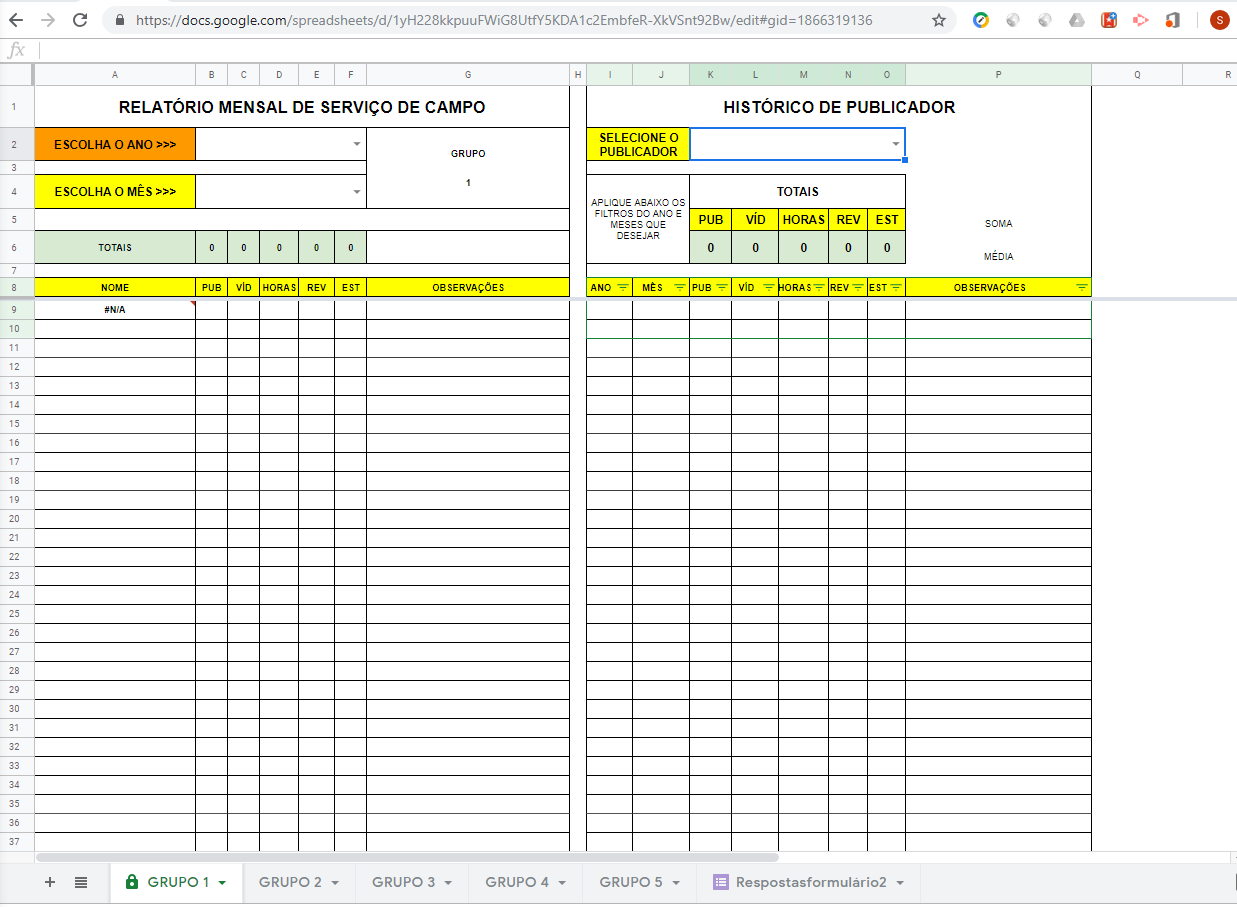Image resolution: width=1237 pixels, height=907 pixels.
Task: Open the ESCOLHA O ANO dropdown
Action: 357,144
